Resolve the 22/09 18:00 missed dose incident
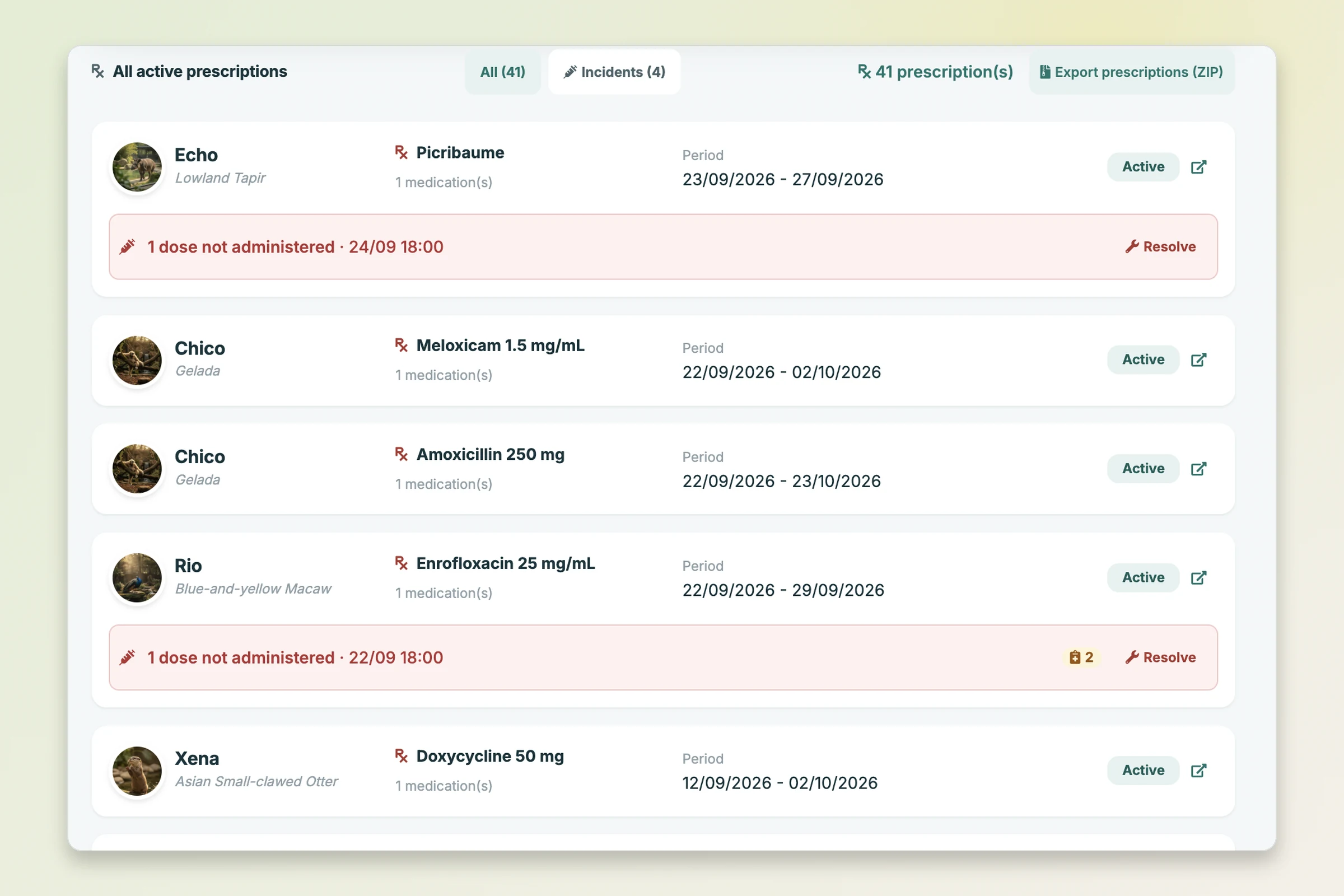This screenshot has width=1344, height=896. [1160, 657]
